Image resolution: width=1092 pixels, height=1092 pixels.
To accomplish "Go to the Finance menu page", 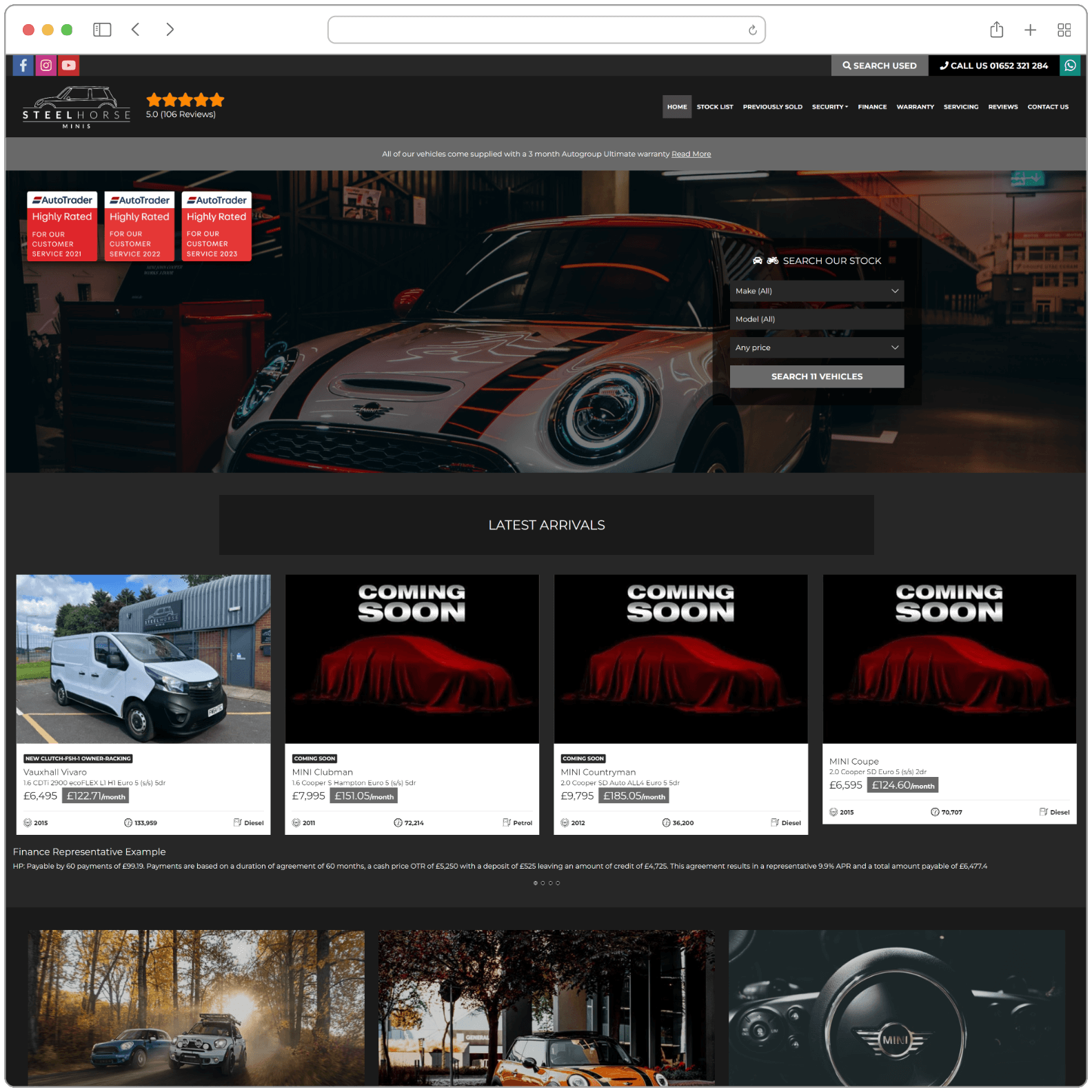I will click(872, 107).
